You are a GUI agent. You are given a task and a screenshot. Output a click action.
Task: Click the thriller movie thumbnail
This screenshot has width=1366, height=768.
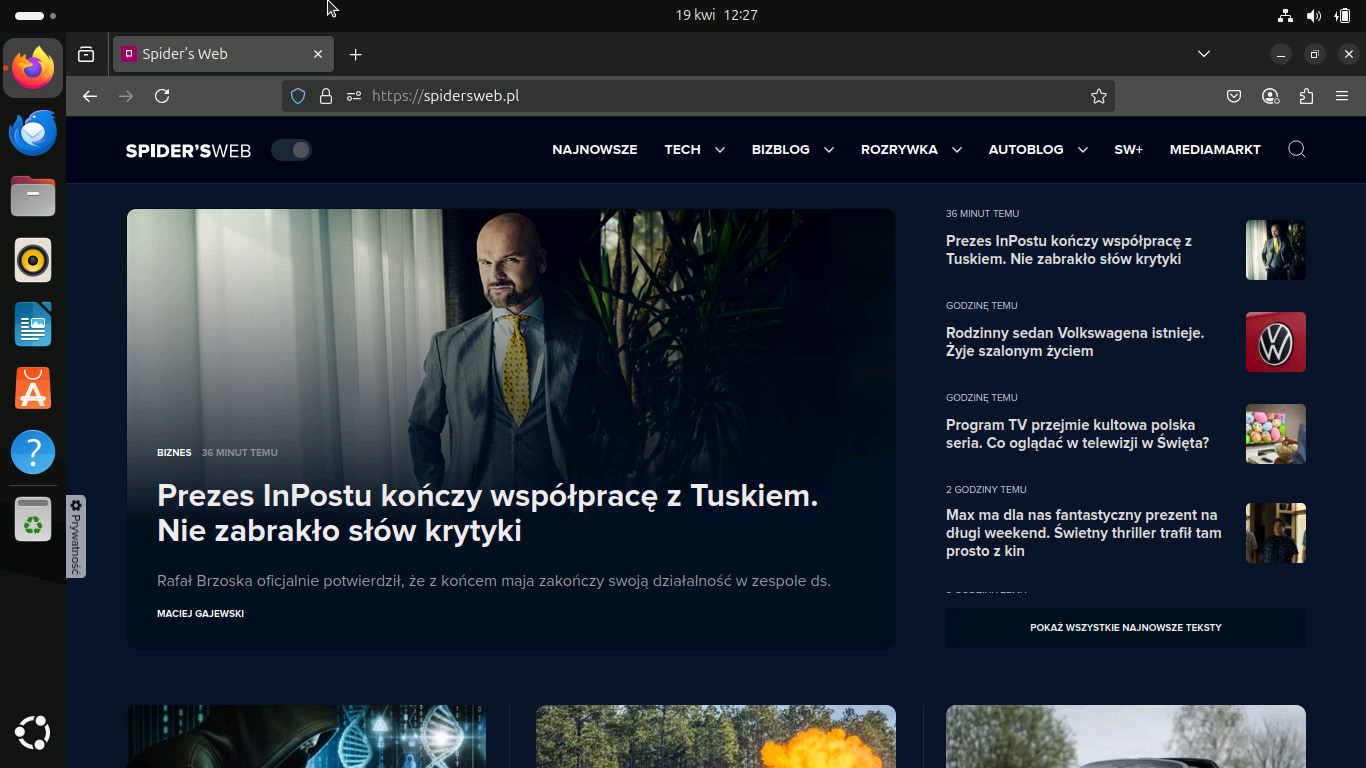(1276, 533)
